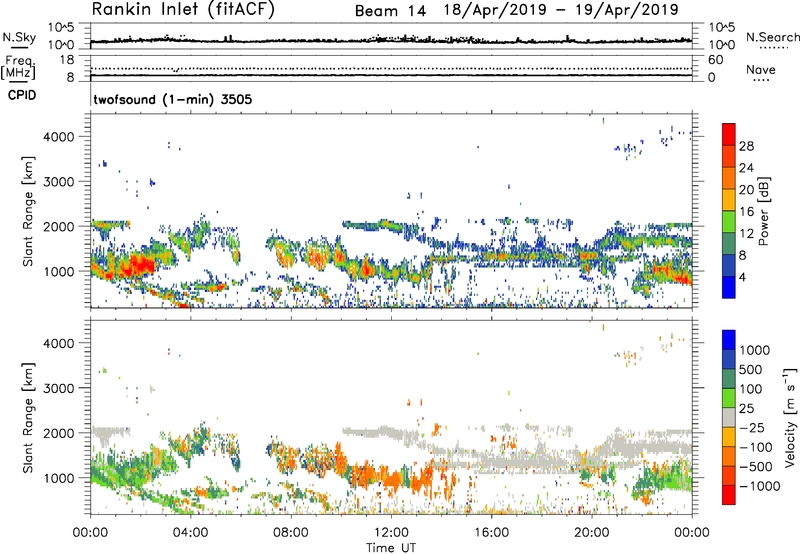Click the 3000 tick on the power panel axis
Image resolution: width=800 pixels, height=554 pixels.
(58, 182)
